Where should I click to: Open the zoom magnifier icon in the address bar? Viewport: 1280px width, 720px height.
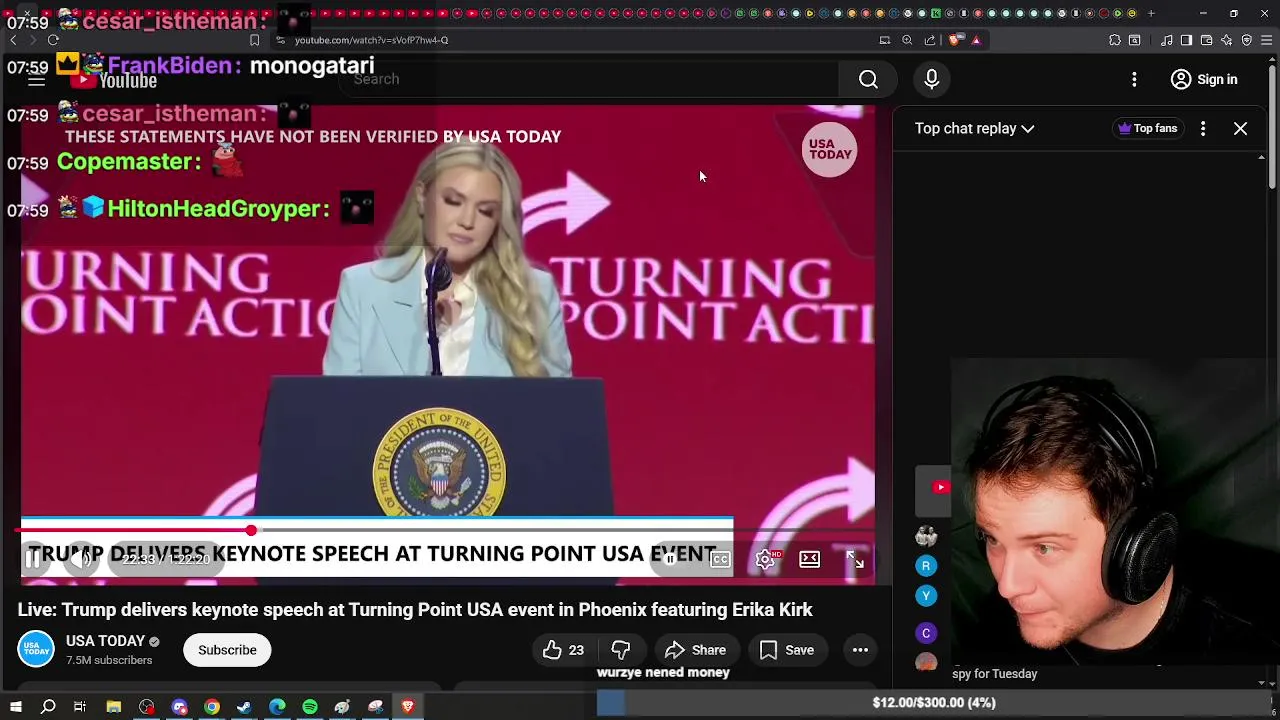[907, 40]
